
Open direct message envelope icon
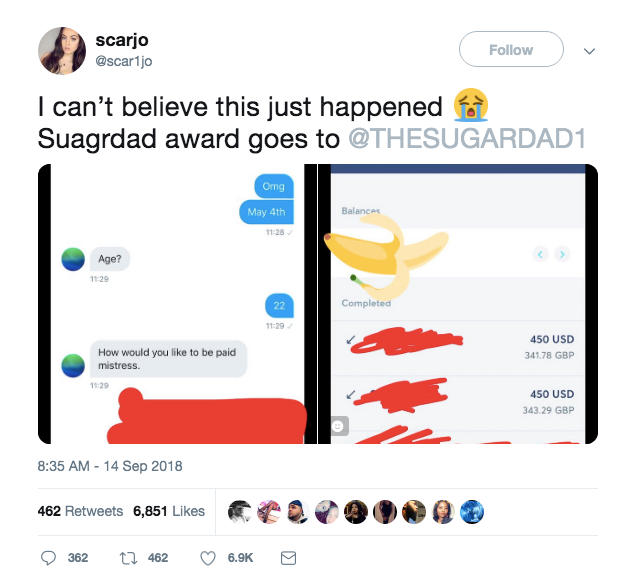pyautogui.click(x=288, y=558)
